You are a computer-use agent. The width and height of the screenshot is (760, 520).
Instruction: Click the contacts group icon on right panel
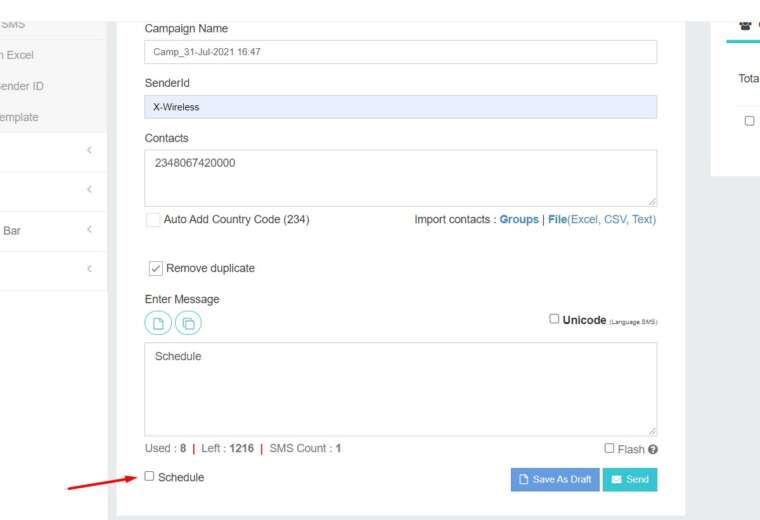tap(745, 25)
